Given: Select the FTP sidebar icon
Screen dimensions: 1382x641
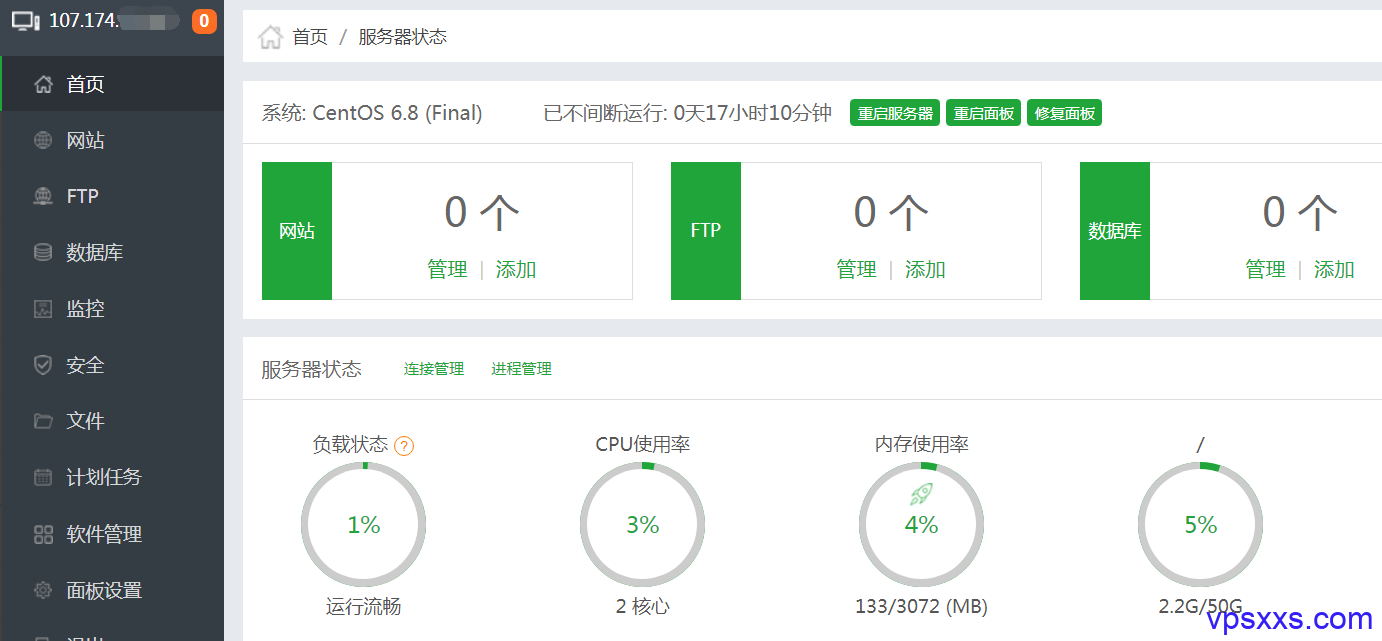Looking at the screenshot, I should (x=43, y=196).
